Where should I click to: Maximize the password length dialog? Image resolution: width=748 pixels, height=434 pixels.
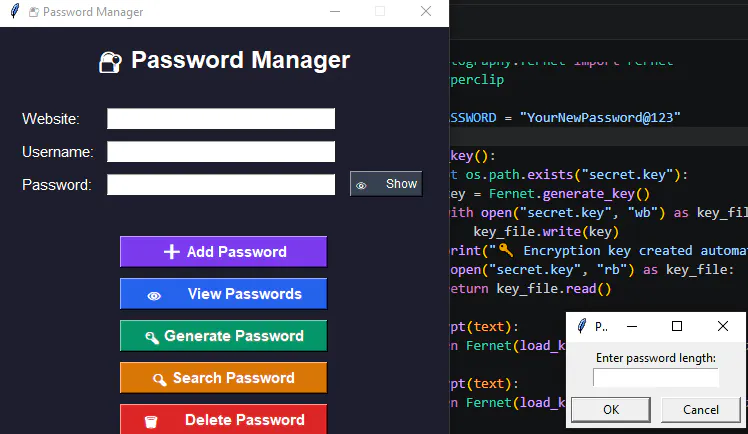pyautogui.click(x=676, y=326)
